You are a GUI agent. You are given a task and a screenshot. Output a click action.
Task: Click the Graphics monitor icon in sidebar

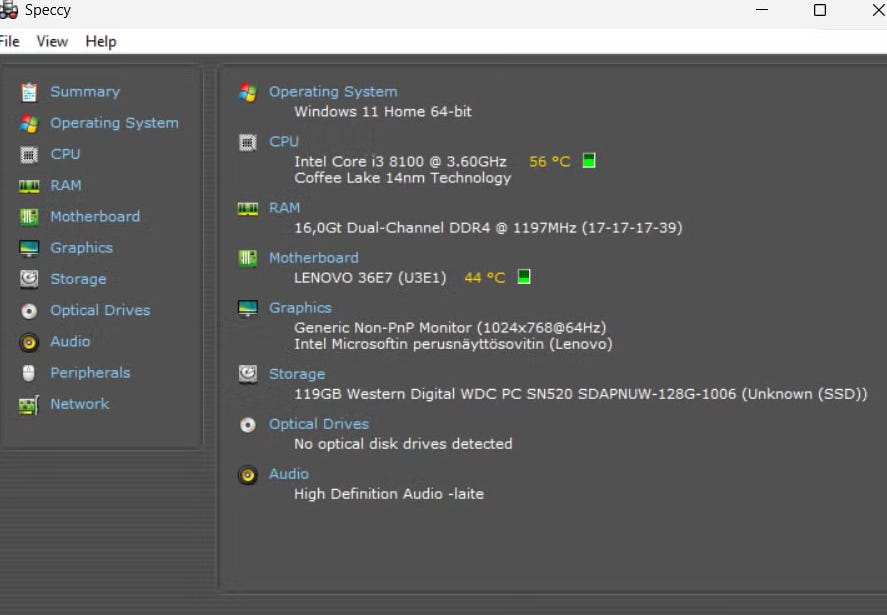pyautogui.click(x=29, y=248)
